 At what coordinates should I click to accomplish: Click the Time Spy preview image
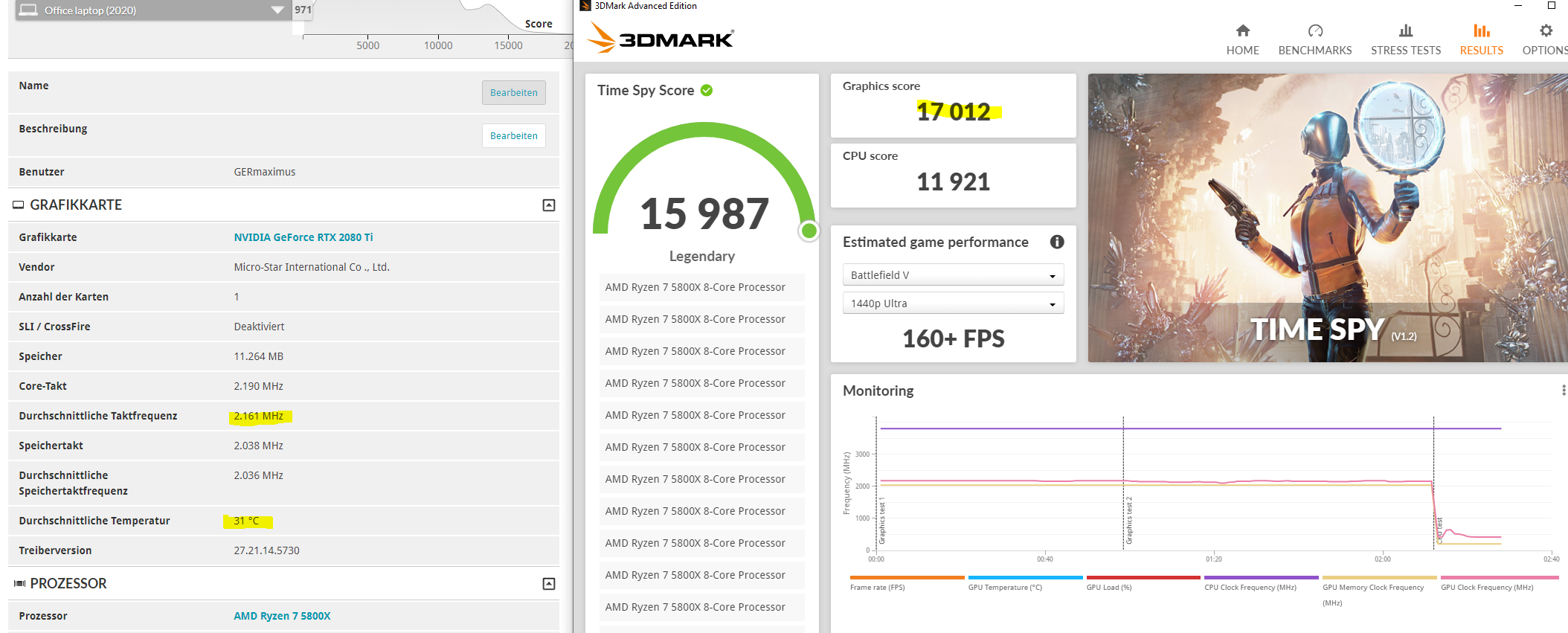[1328, 218]
